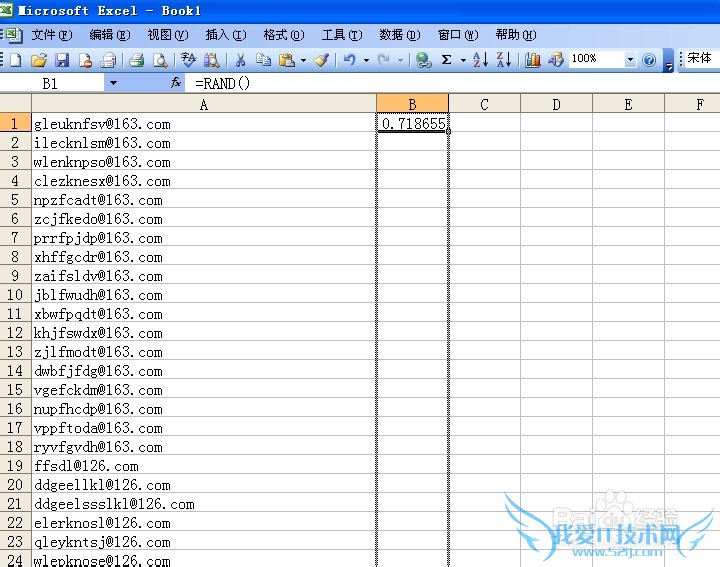The image size is (720, 567).
Task: Click the Name Box showing B1
Action: pyautogui.click(x=52, y=84)
